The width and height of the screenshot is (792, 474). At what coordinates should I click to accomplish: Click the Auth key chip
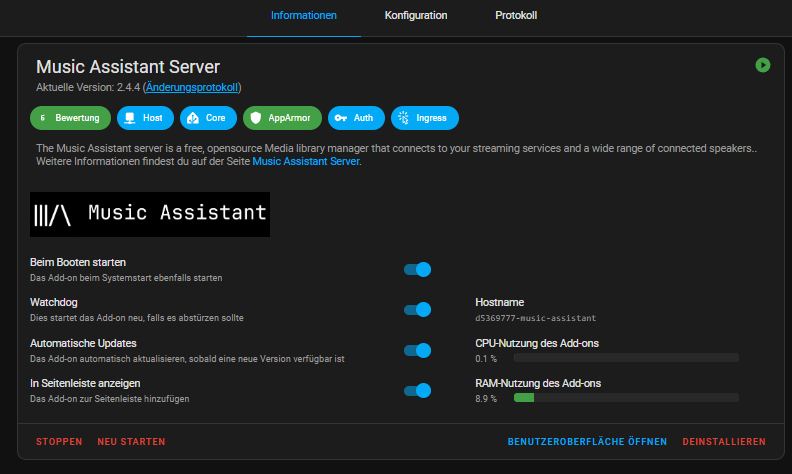355,118
